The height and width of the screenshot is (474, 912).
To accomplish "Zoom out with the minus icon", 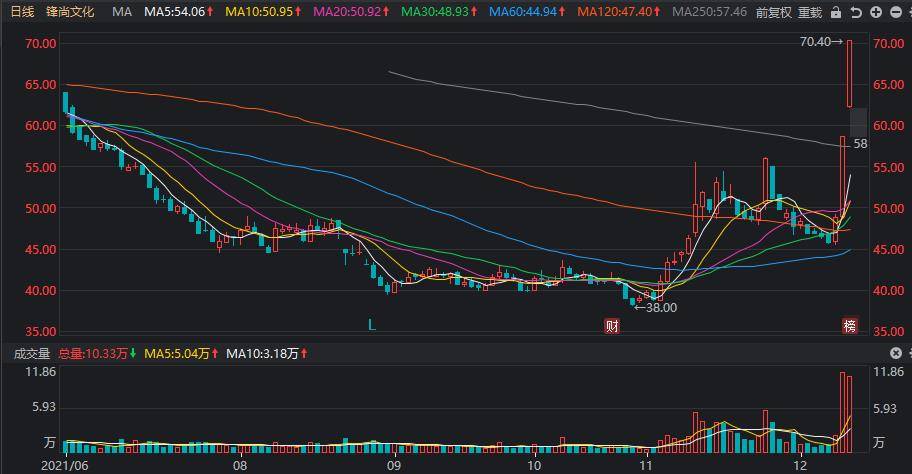I will pyautogui.click(x=896, y=12).
